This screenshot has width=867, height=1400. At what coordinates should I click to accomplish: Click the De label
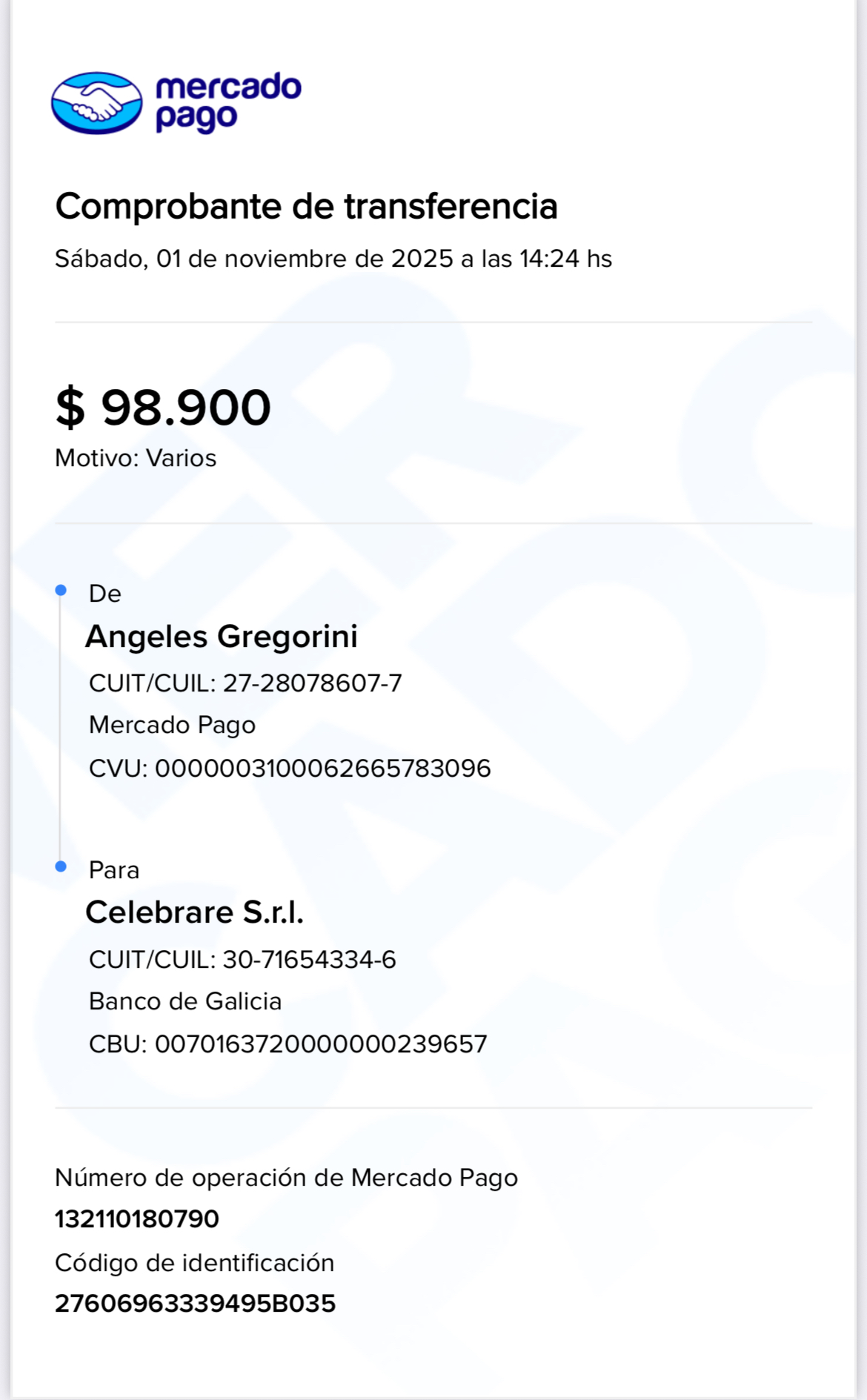pos(104,594)
